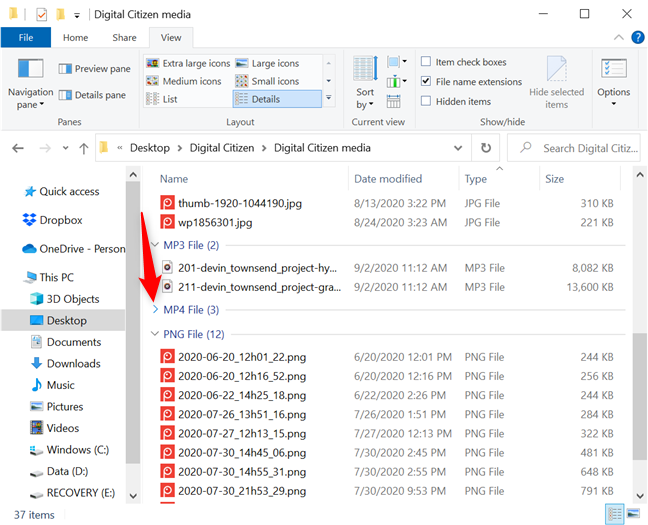
Task: Open Dropbox in navigation pane
Action: (52, 220)
